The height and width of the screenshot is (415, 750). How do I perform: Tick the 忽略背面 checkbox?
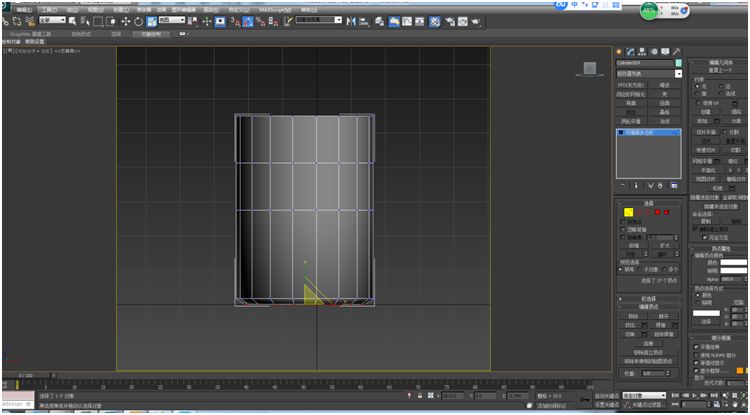pos(622,229)
